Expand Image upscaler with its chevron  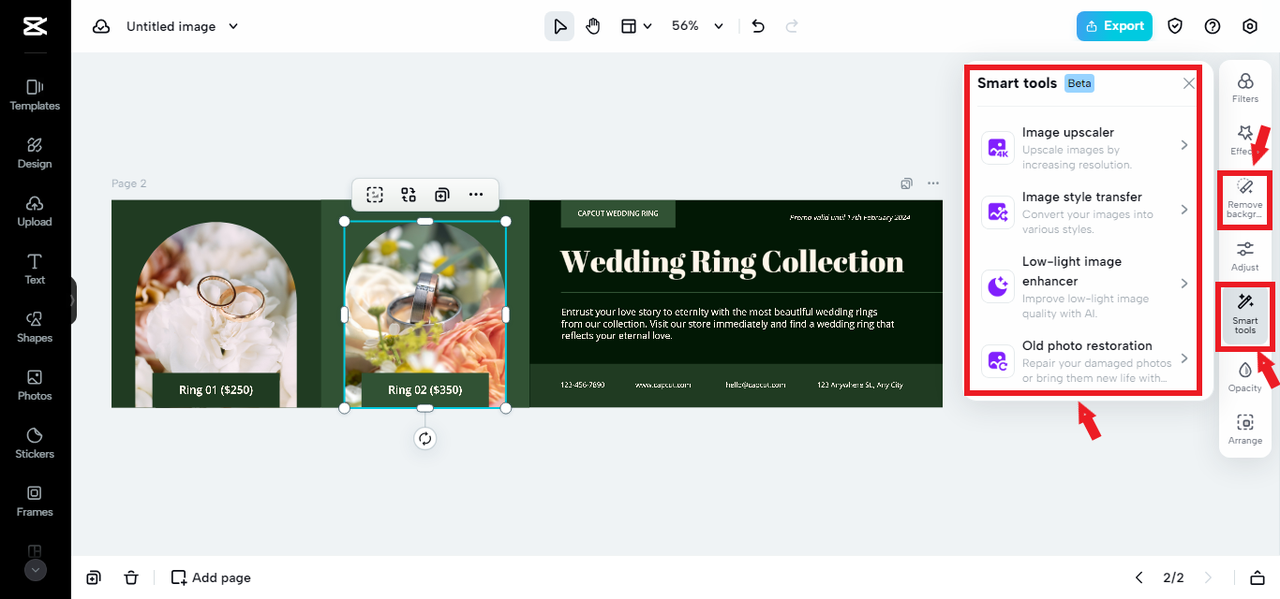[x=1184, y=145]
